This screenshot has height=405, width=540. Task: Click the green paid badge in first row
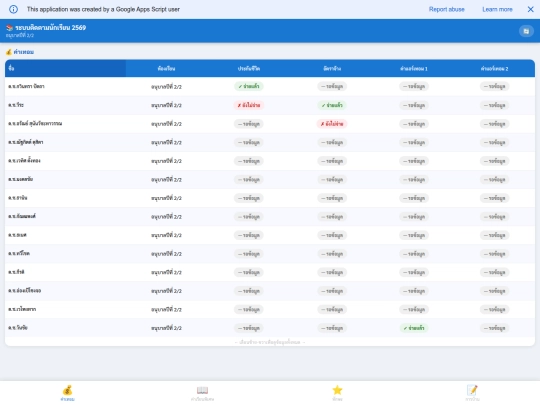click(x=249, y=86)
